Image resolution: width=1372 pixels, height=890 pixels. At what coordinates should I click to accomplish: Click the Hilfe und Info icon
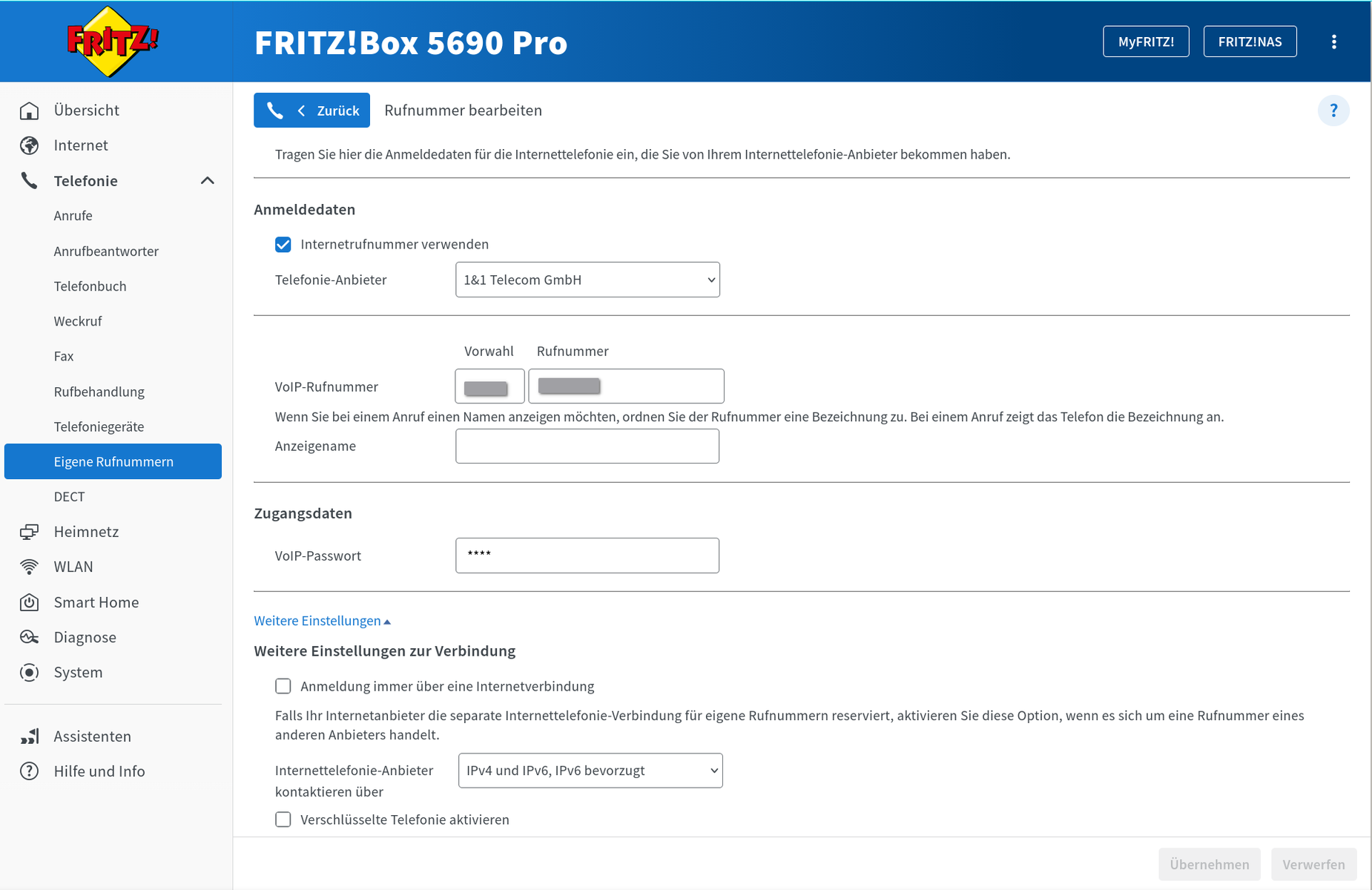point(29,771)
